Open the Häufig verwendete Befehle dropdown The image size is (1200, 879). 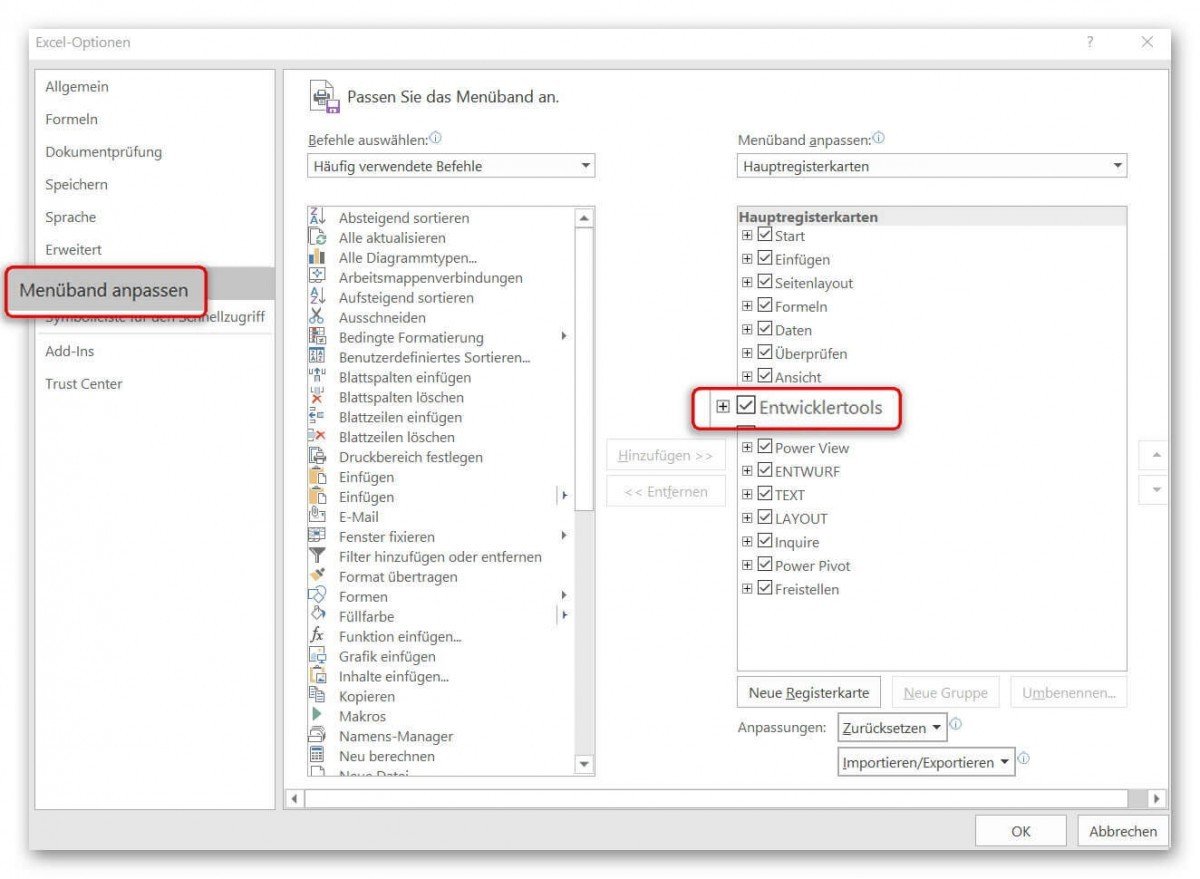pyautogui.click(x=586, y=165)
